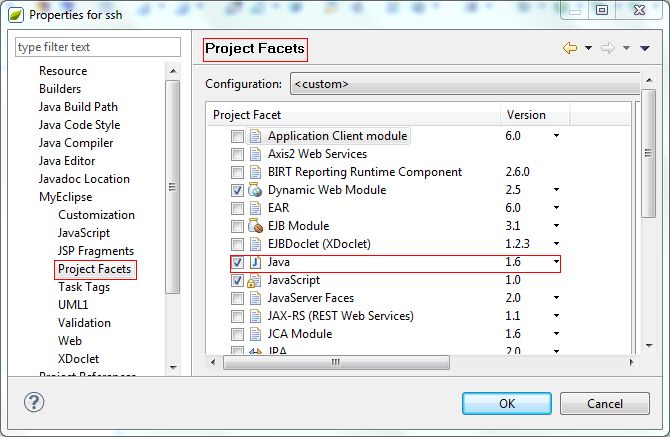670x437 pixels.
Task: Click the Properties for ssh title icon
Action: [x=16, y=15]
